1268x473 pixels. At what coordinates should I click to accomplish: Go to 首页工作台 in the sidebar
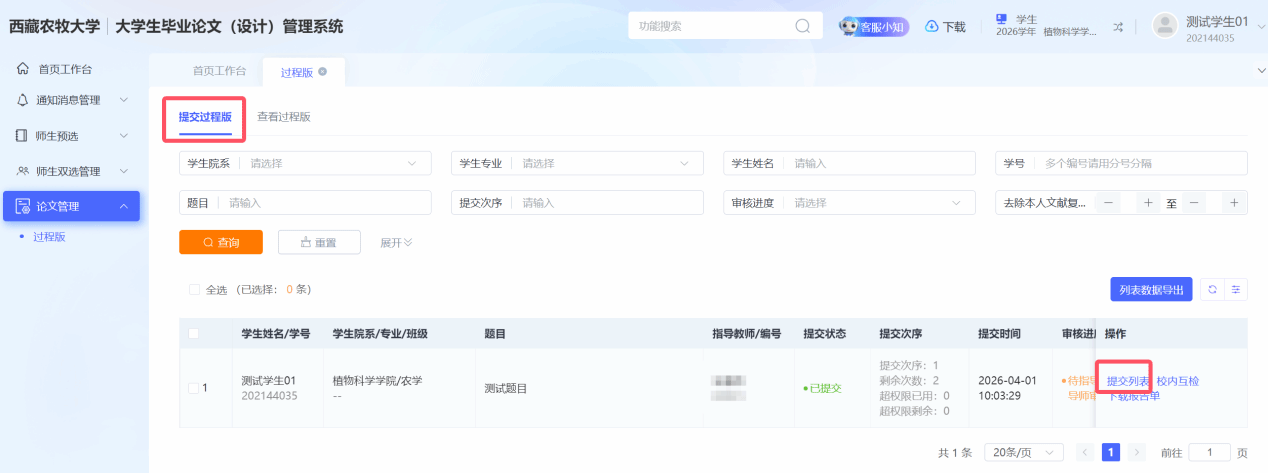64,69
